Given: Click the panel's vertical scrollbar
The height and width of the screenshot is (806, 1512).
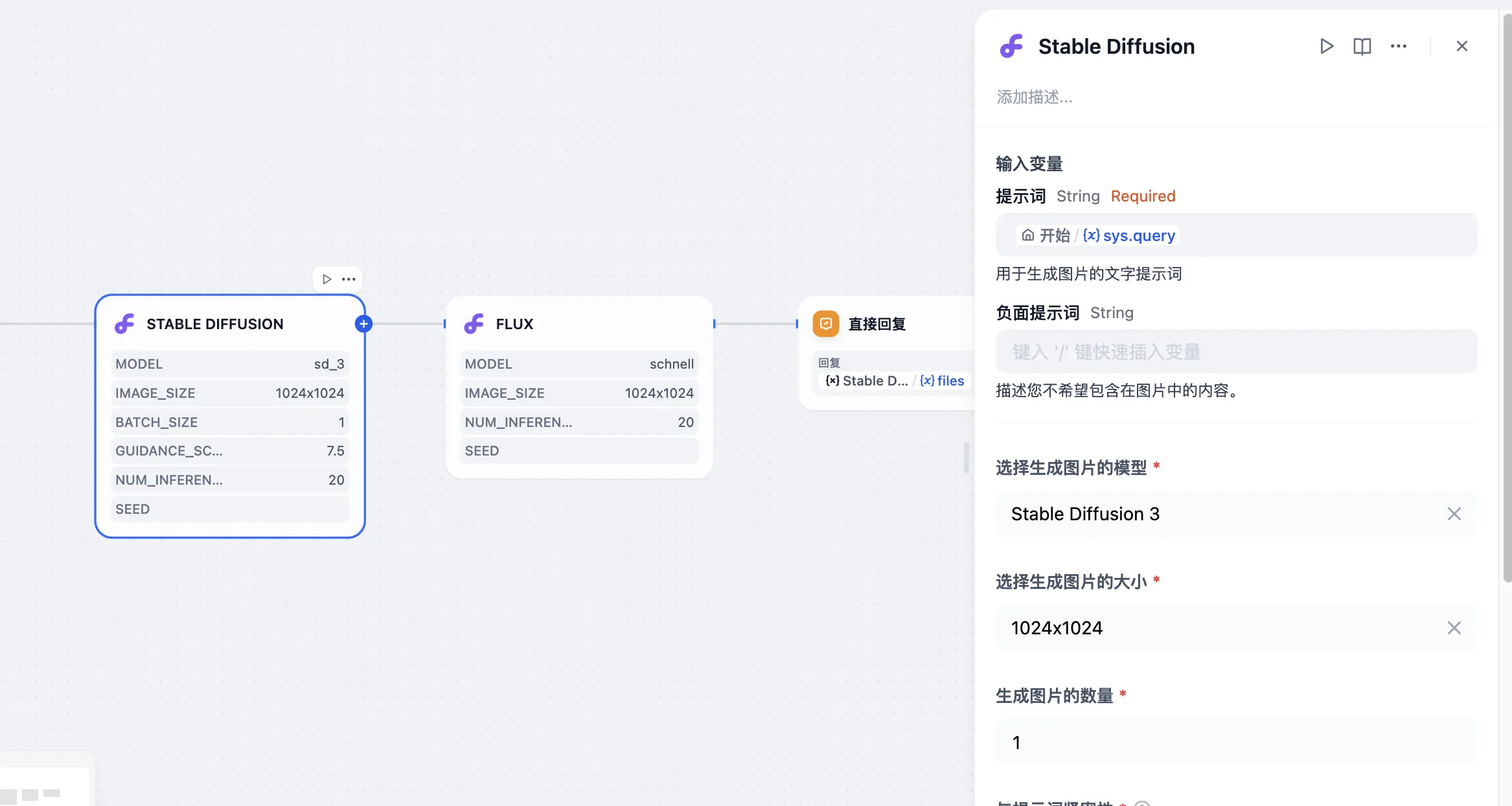Looking at the screenshot, I should coord(1507,298).
